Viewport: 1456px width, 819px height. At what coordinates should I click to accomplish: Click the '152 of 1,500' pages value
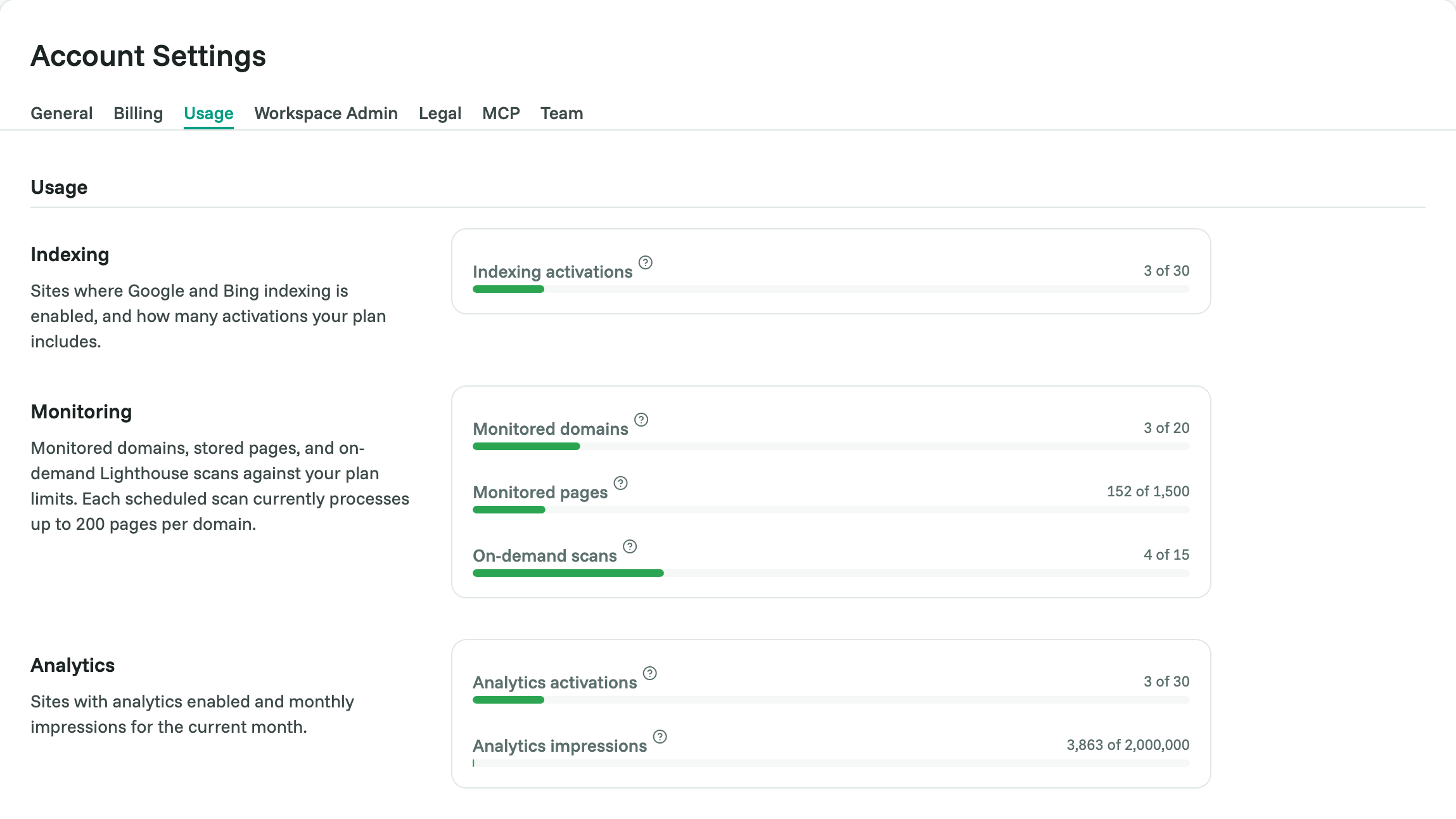[1148, 491]
